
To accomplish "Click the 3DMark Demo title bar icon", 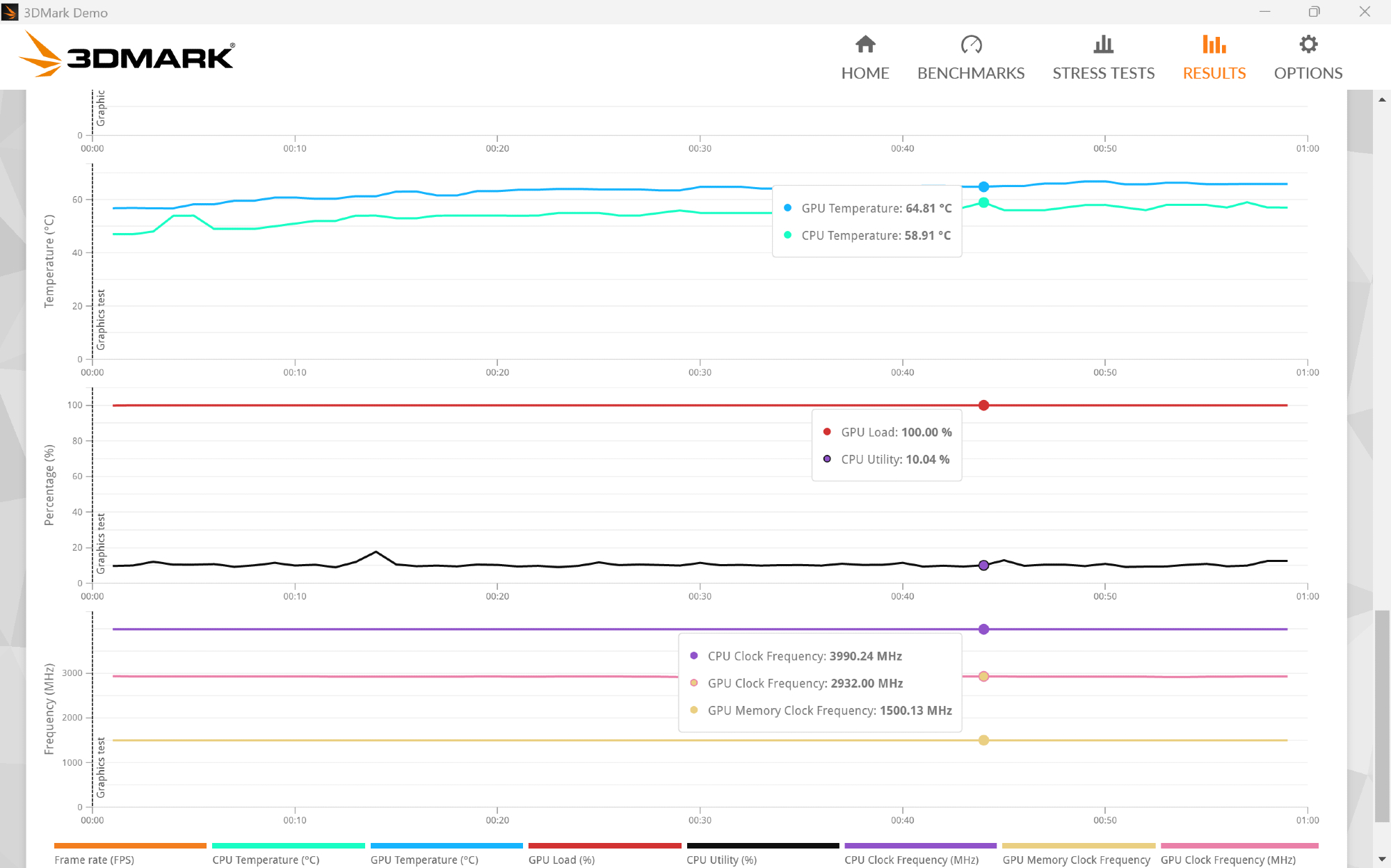I will tap(10, 12).
